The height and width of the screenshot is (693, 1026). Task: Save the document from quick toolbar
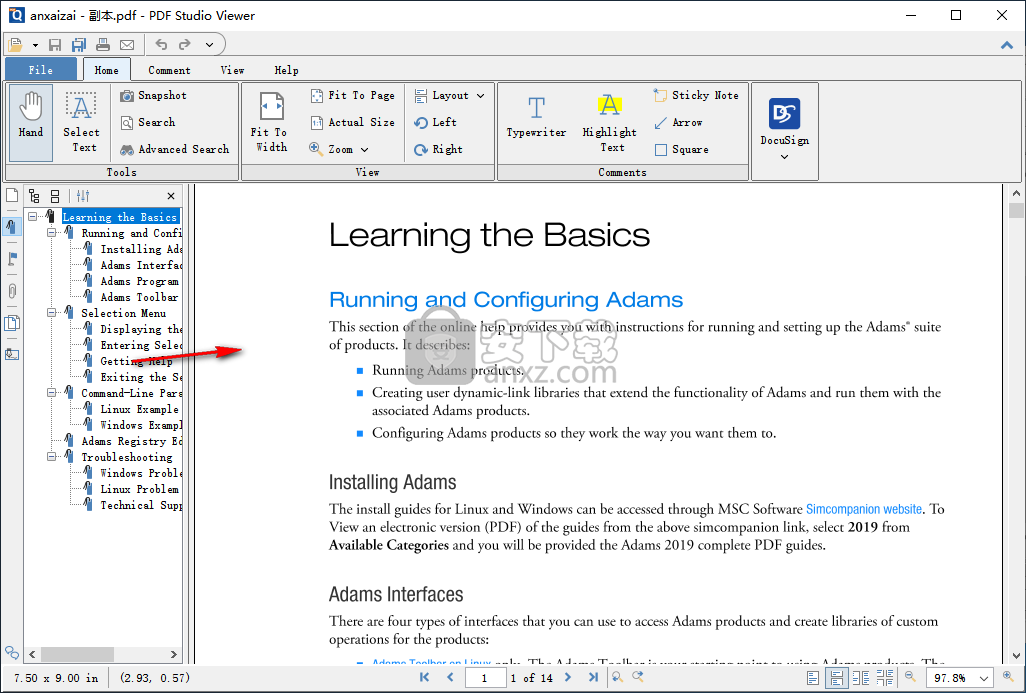[x=55, y=44]
